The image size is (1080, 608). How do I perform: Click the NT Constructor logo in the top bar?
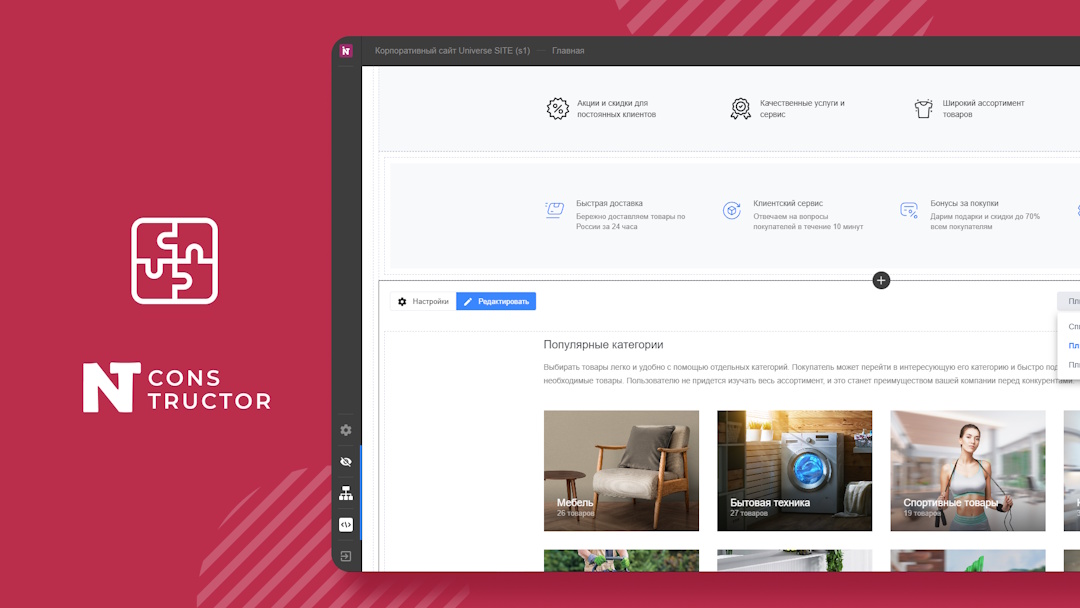coord(346,50)
